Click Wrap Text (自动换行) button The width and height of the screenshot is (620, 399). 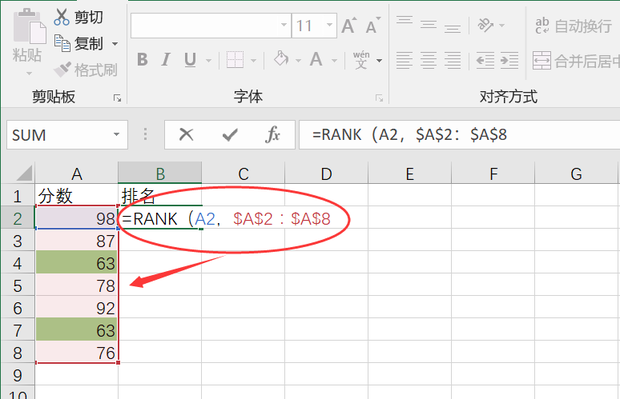(573, 26)
